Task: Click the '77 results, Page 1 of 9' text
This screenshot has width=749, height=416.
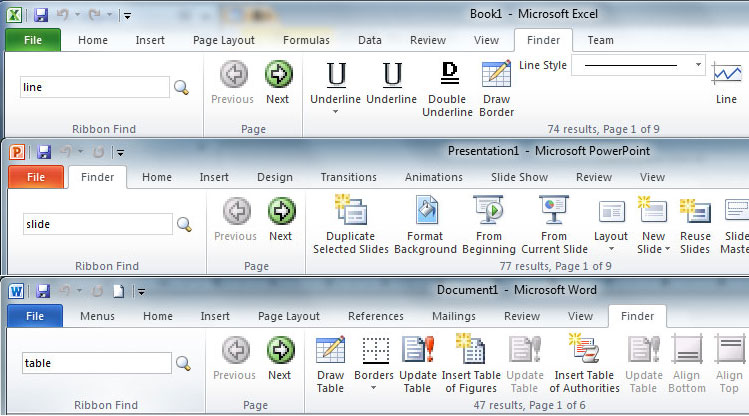Action: (x=555, y=266)
